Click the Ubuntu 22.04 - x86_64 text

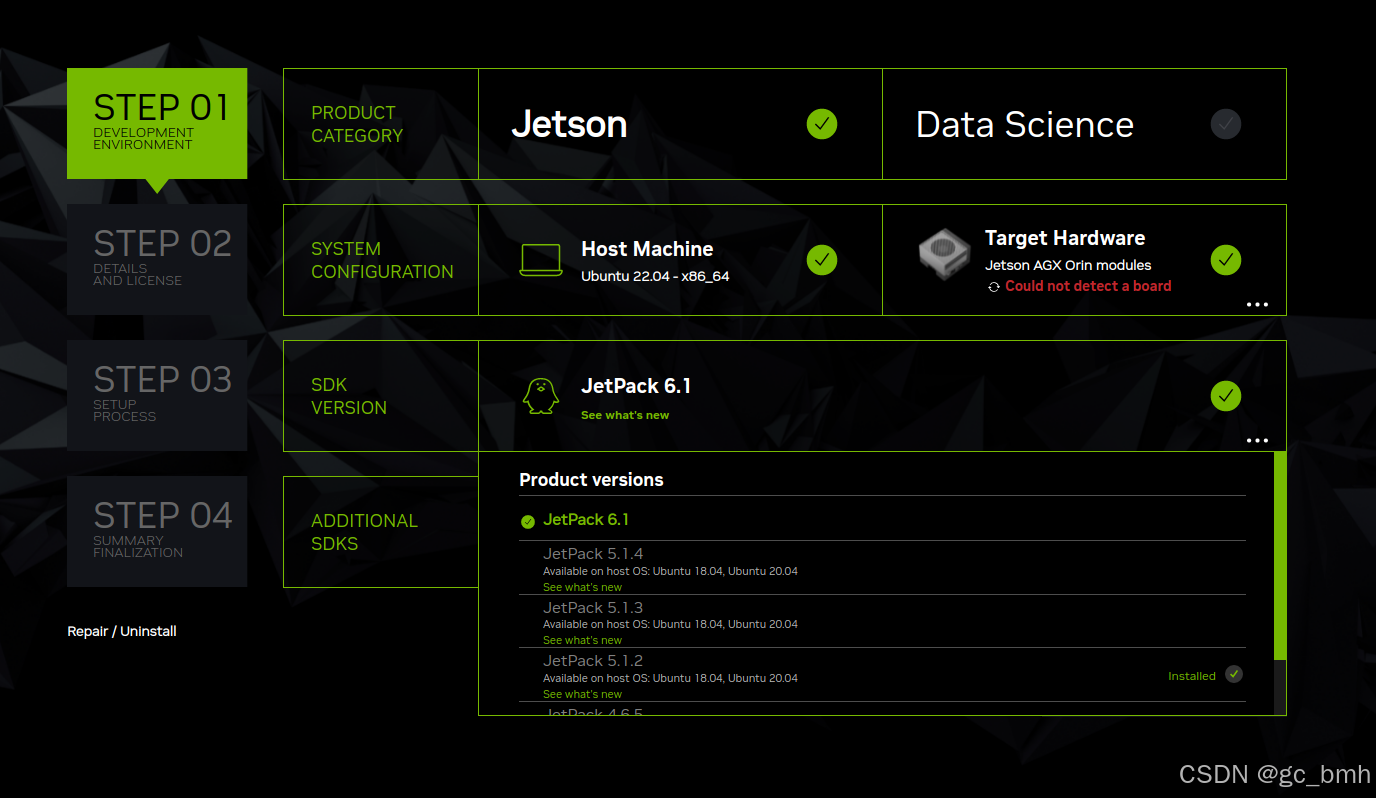coord(655,276)
